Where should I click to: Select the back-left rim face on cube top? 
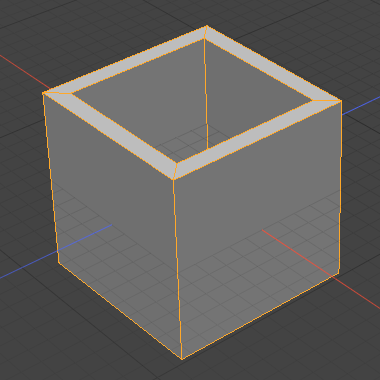[128, 61]
